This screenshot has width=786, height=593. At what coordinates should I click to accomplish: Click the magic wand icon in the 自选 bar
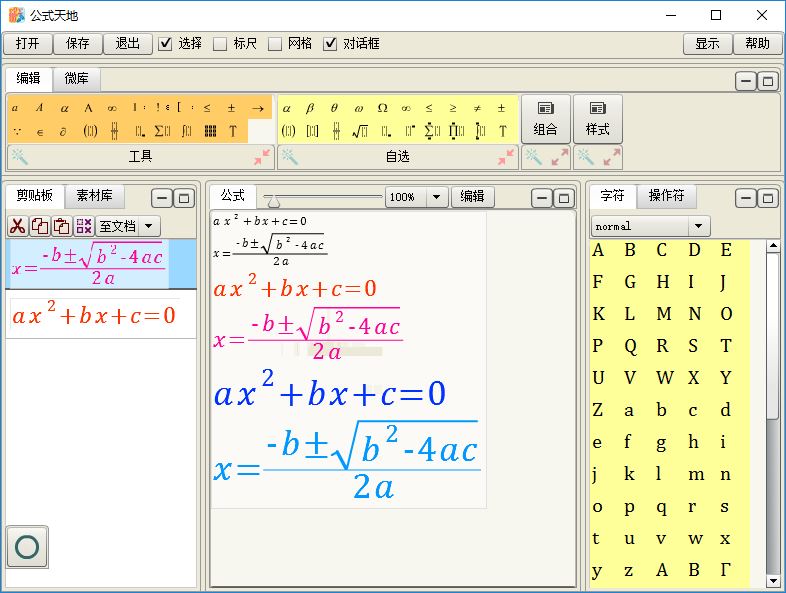[x=290, y=157]
